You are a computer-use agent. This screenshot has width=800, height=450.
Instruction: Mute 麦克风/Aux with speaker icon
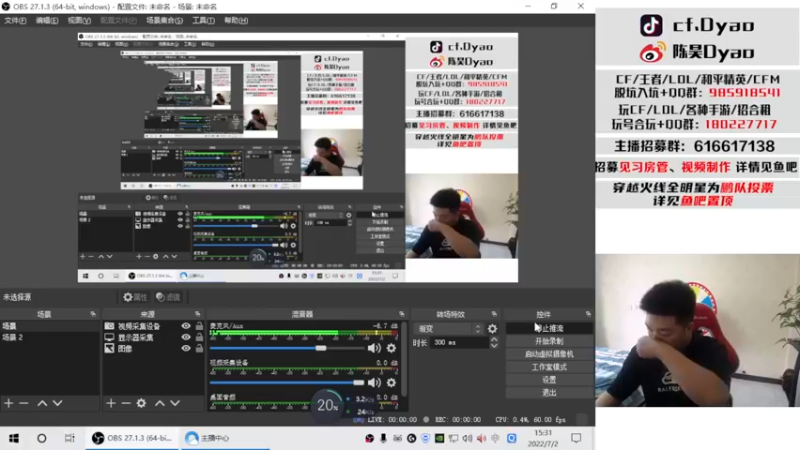click(374, 348)
